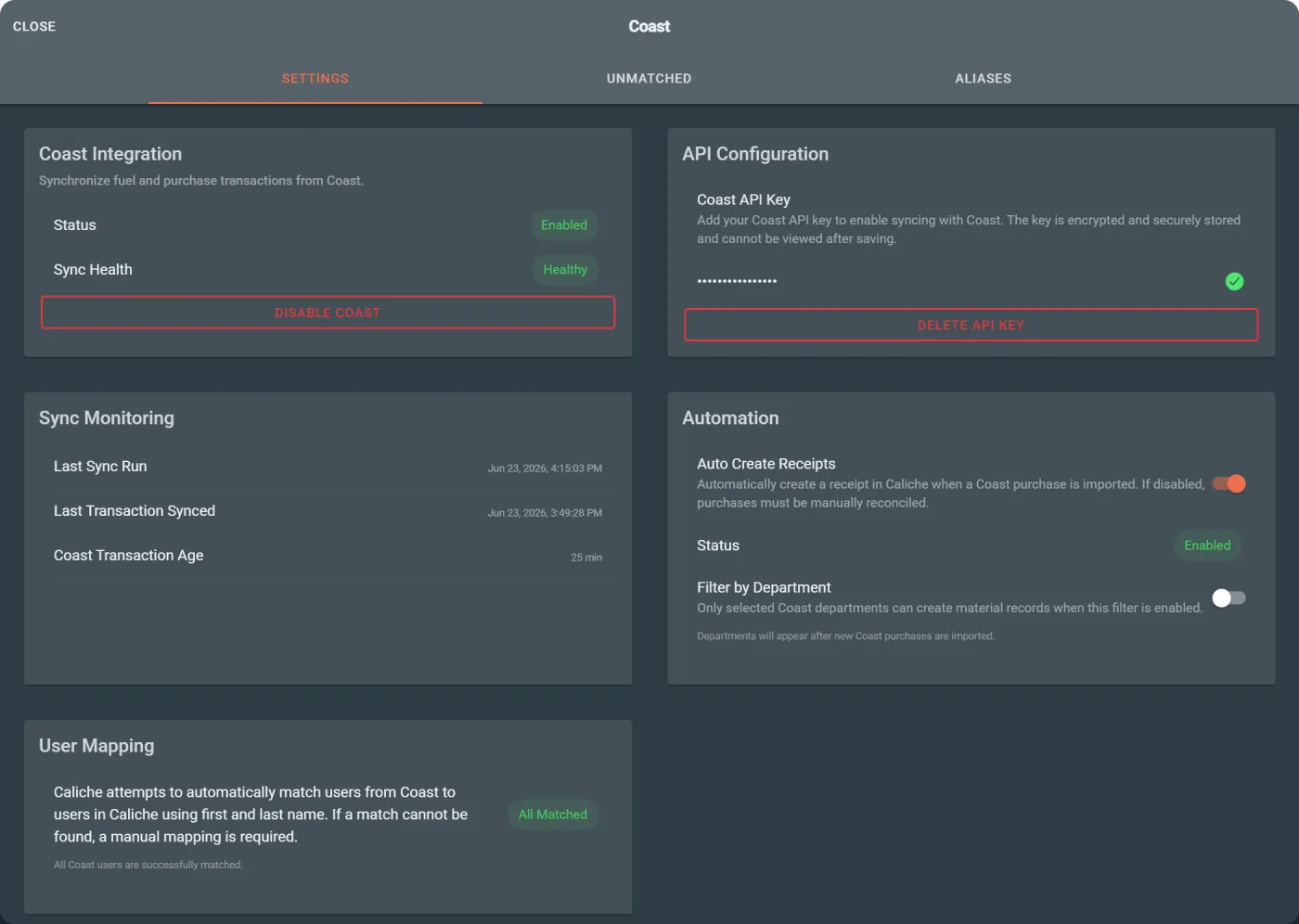Click the masked Coast API key field
1299x924 pixels.
point(956,281)
